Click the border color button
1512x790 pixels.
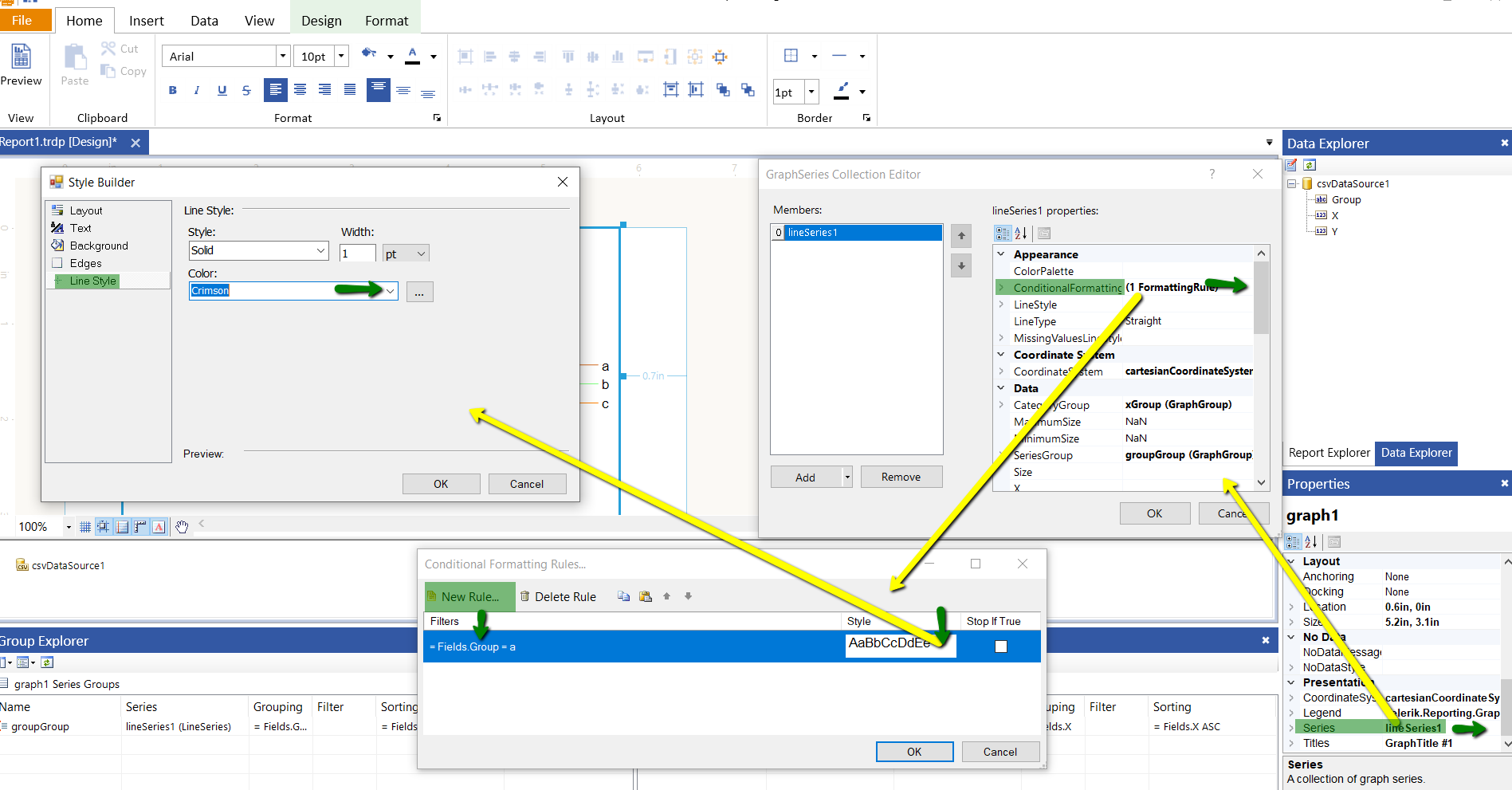[842, 91]
